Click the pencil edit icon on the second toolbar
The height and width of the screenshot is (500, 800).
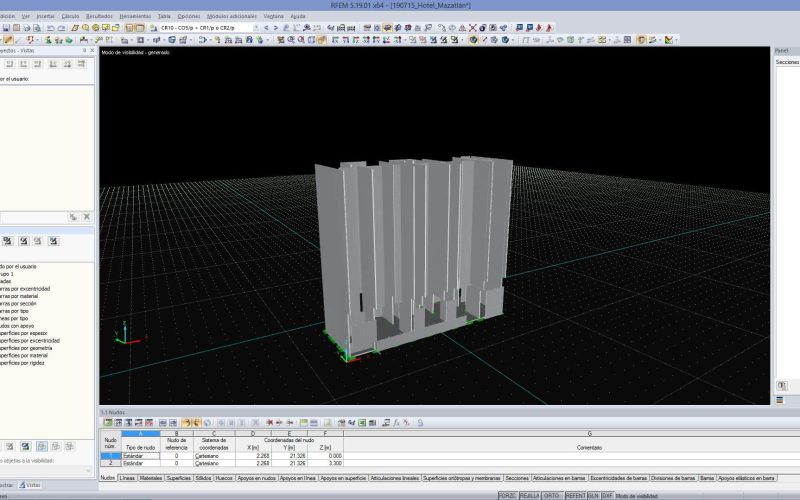click(8, 40)
